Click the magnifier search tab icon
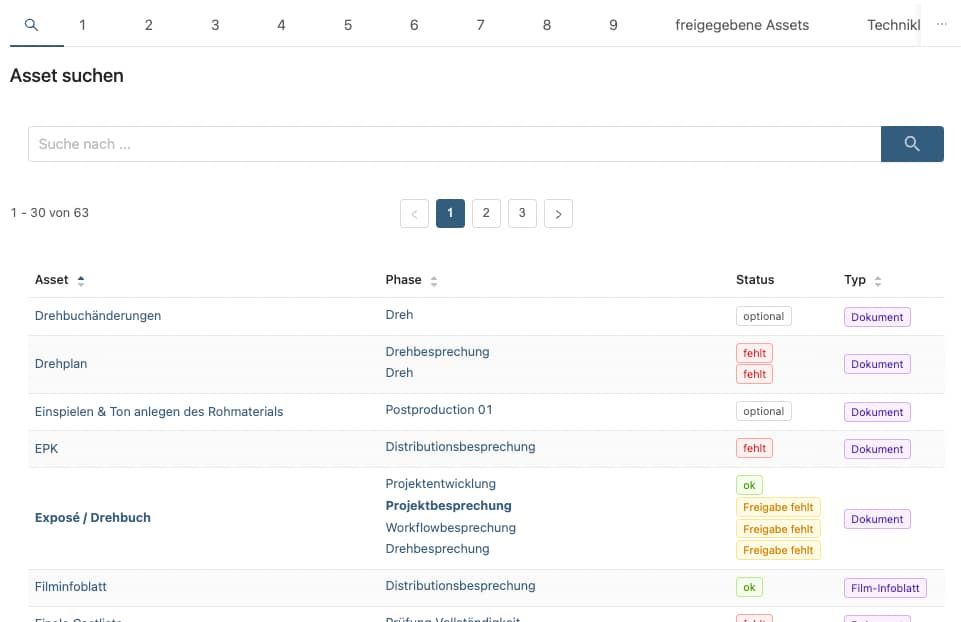The height and width of the screenshot is (622, 961). 31,25
